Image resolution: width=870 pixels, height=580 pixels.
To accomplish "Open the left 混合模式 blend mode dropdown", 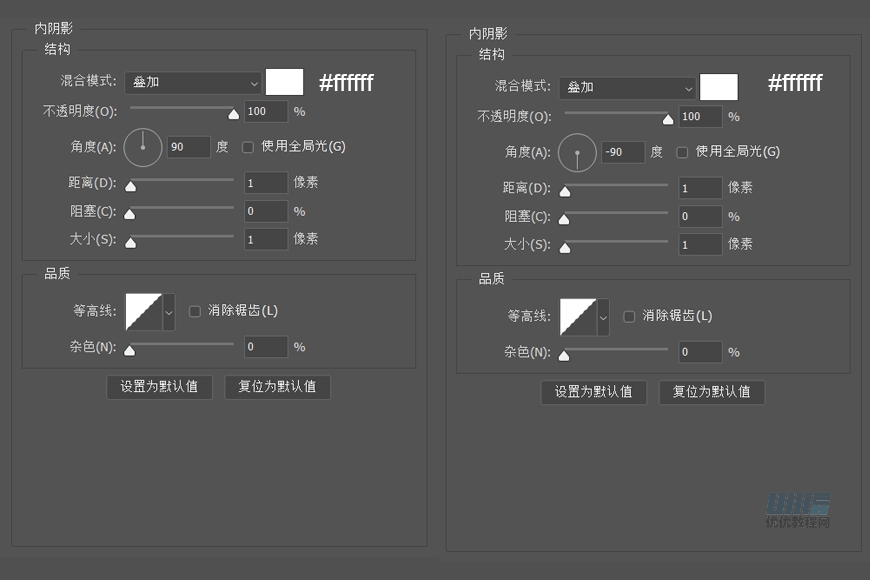I will click(x=192, y=82).
